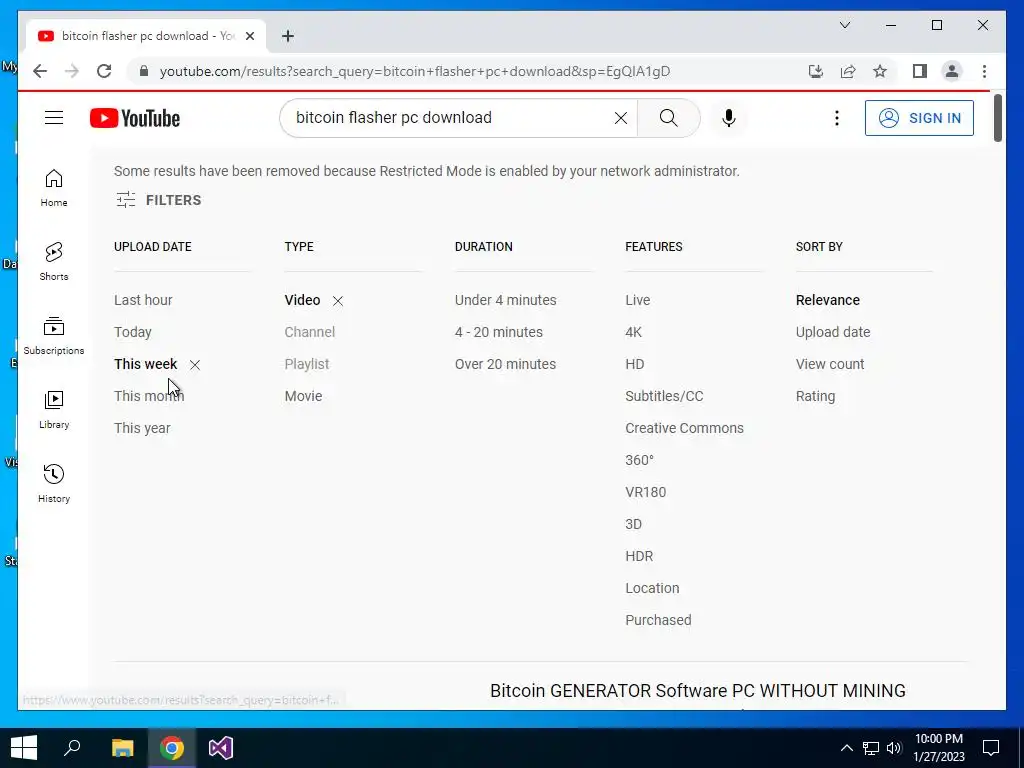Sort results by View count
1024x768 pixels.
pyautogui.click(x=829, y=364)
